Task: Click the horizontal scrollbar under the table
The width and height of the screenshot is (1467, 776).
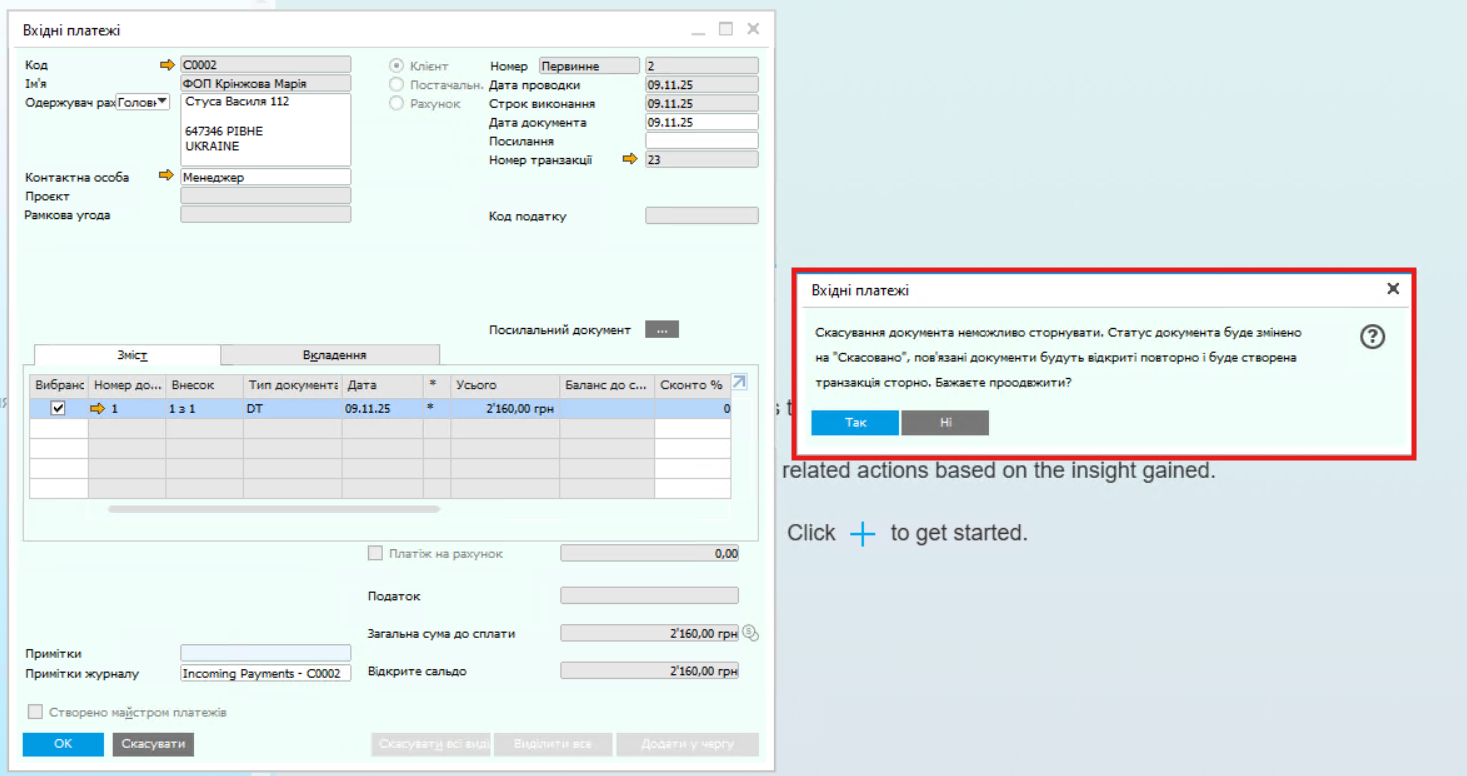Action: click(274, 509)
